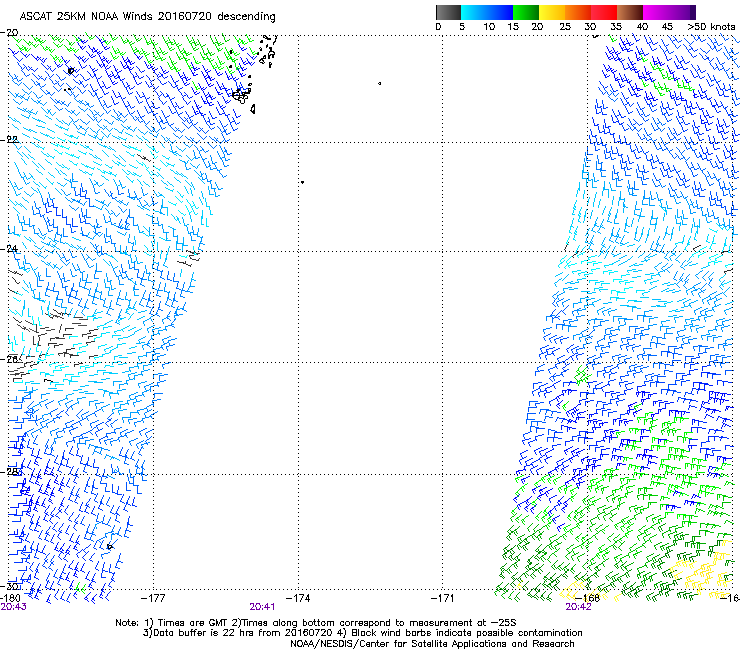Click the tiny island circle east of -174

[379, 84]
